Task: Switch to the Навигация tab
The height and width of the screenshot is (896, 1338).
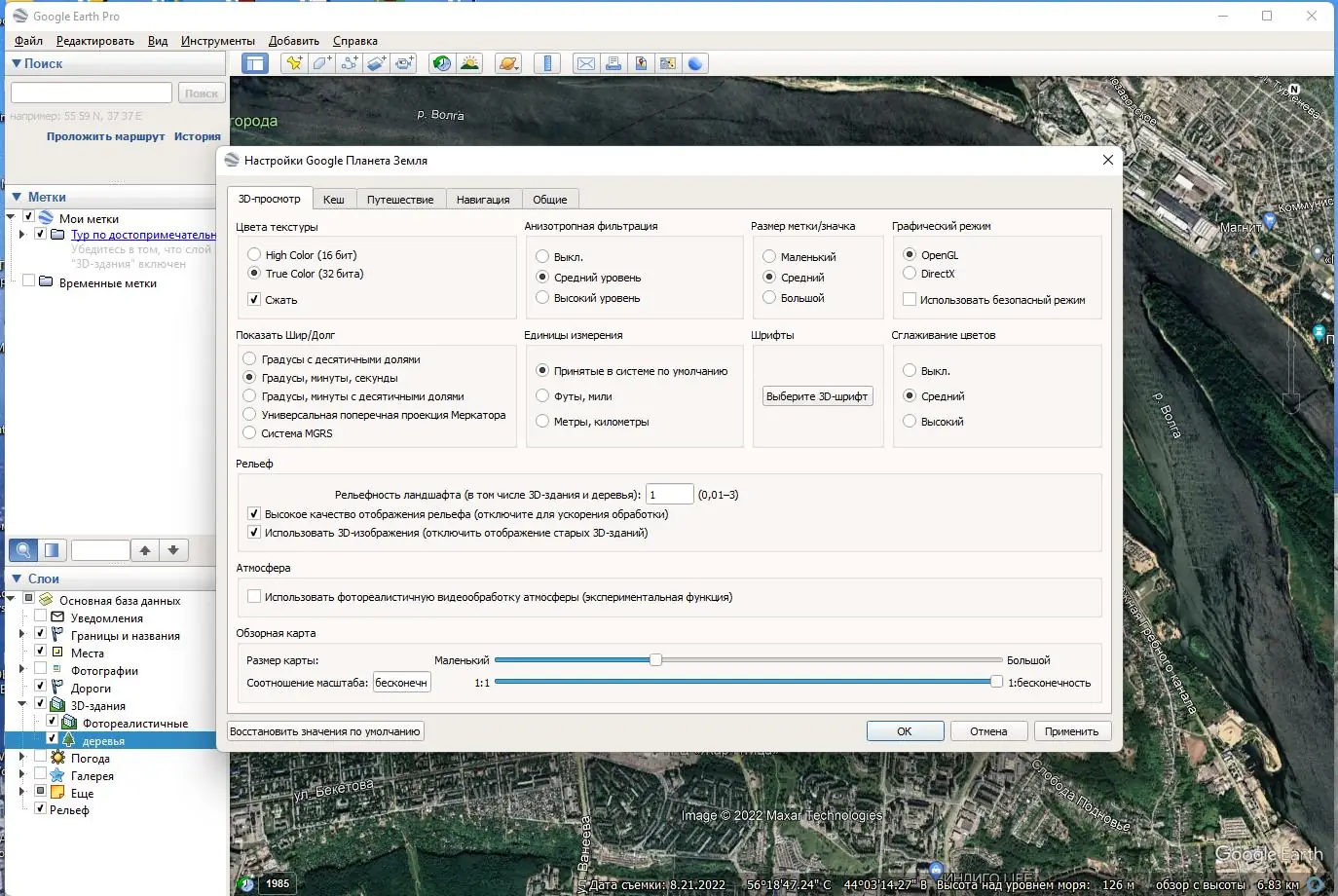Action: click(483, 200)
